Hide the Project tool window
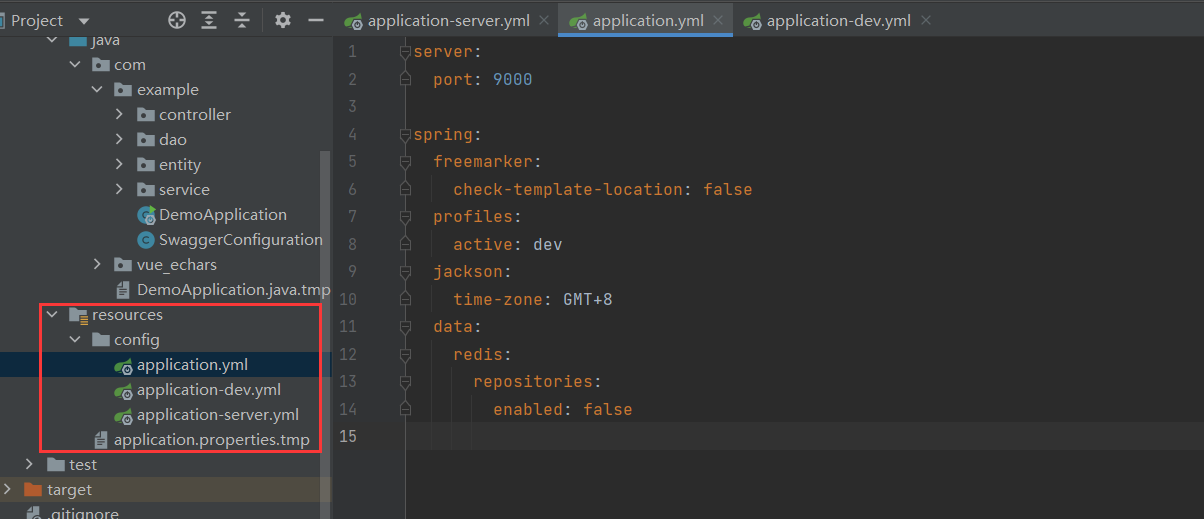The image size is (1204, 519). [316, 20]
